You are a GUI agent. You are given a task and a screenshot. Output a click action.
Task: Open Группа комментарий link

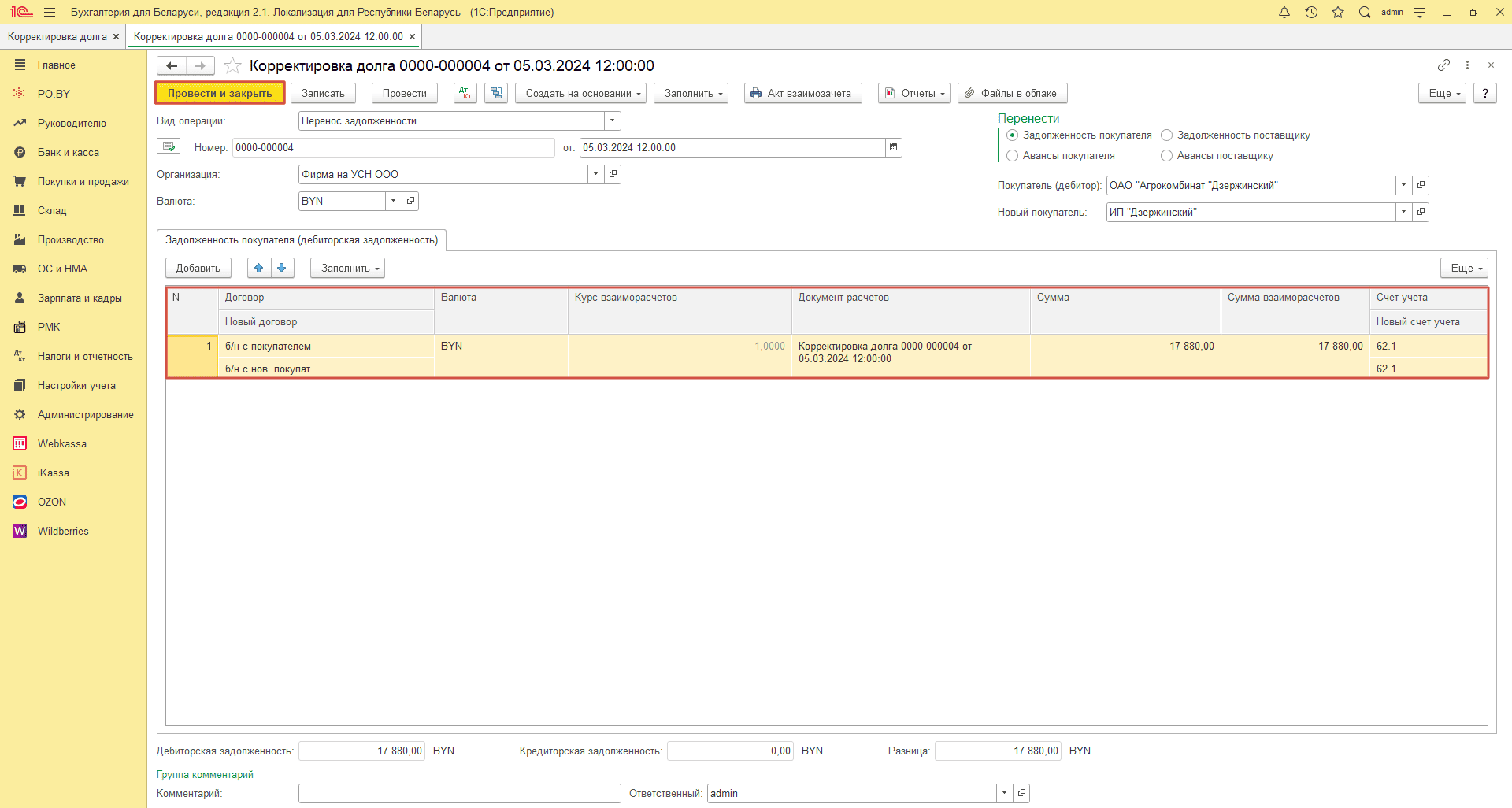pos(205,774)
